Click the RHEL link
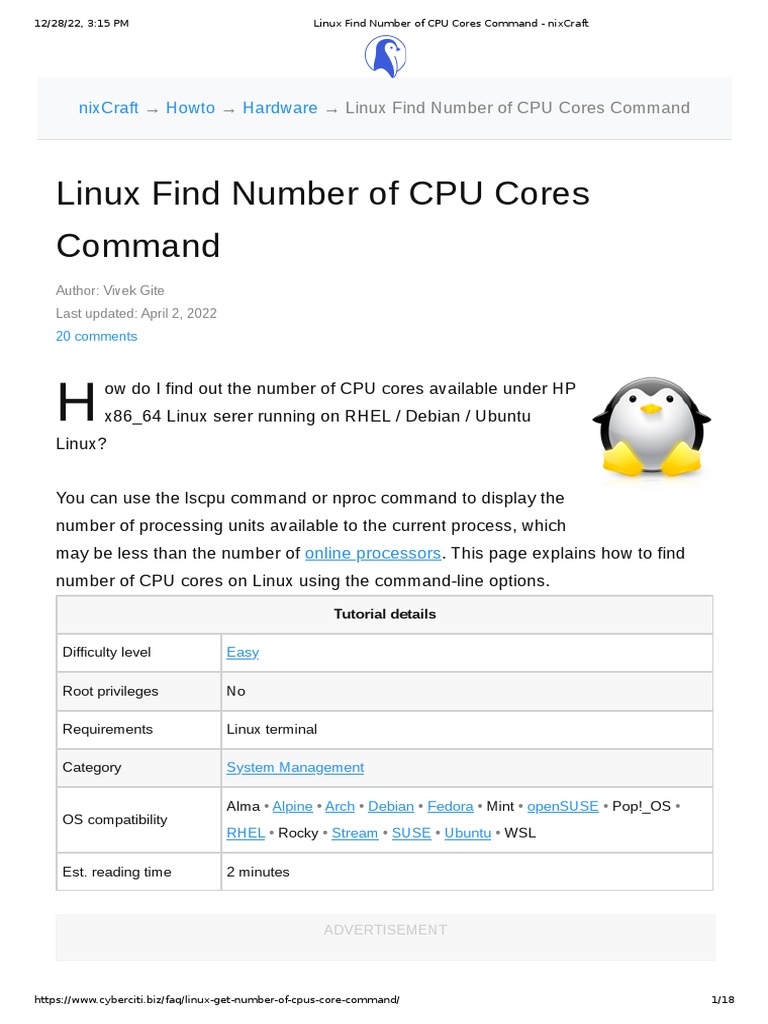768x1024 pixels. [x=246, y=833]
